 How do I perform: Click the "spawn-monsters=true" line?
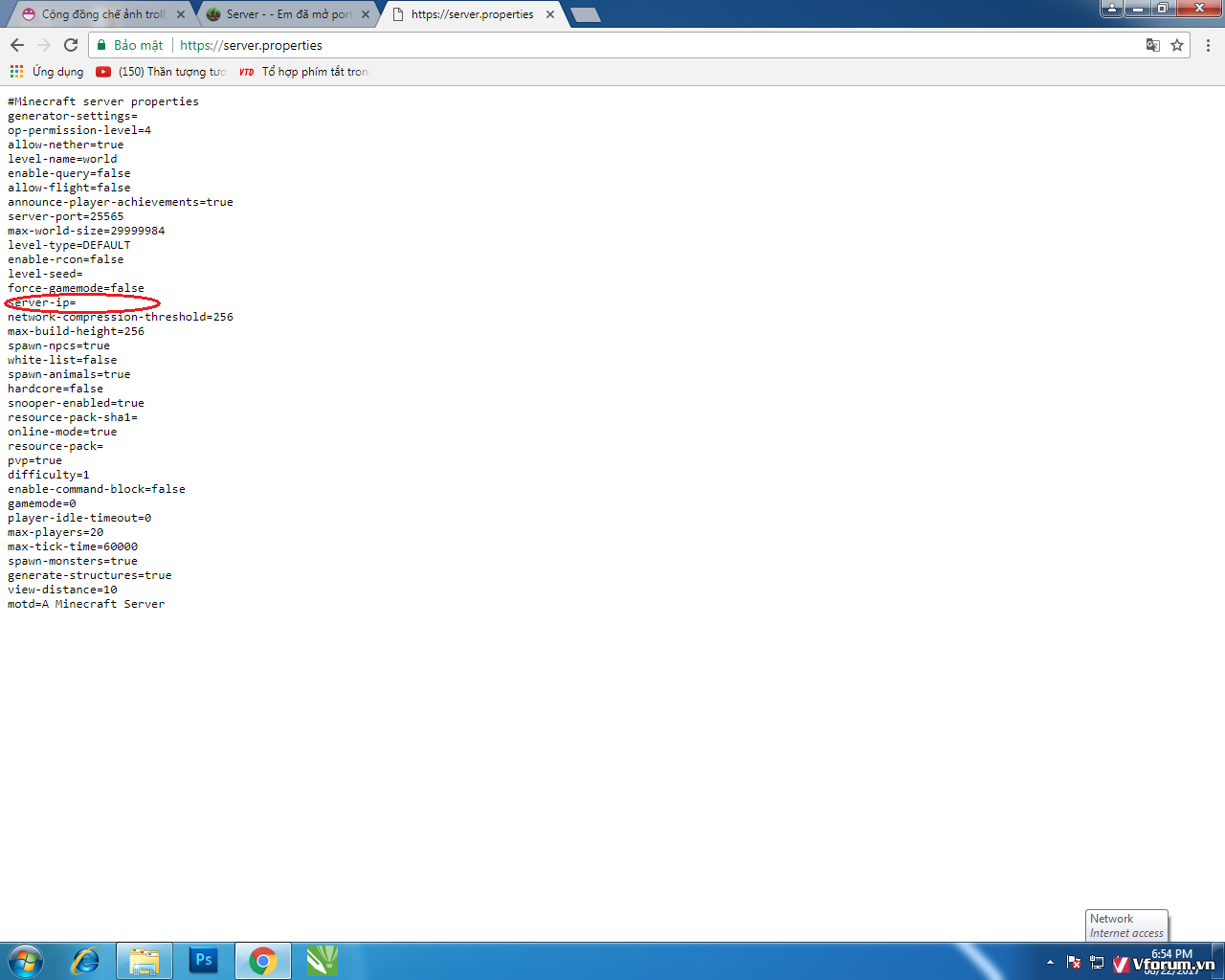click(73, 561)
